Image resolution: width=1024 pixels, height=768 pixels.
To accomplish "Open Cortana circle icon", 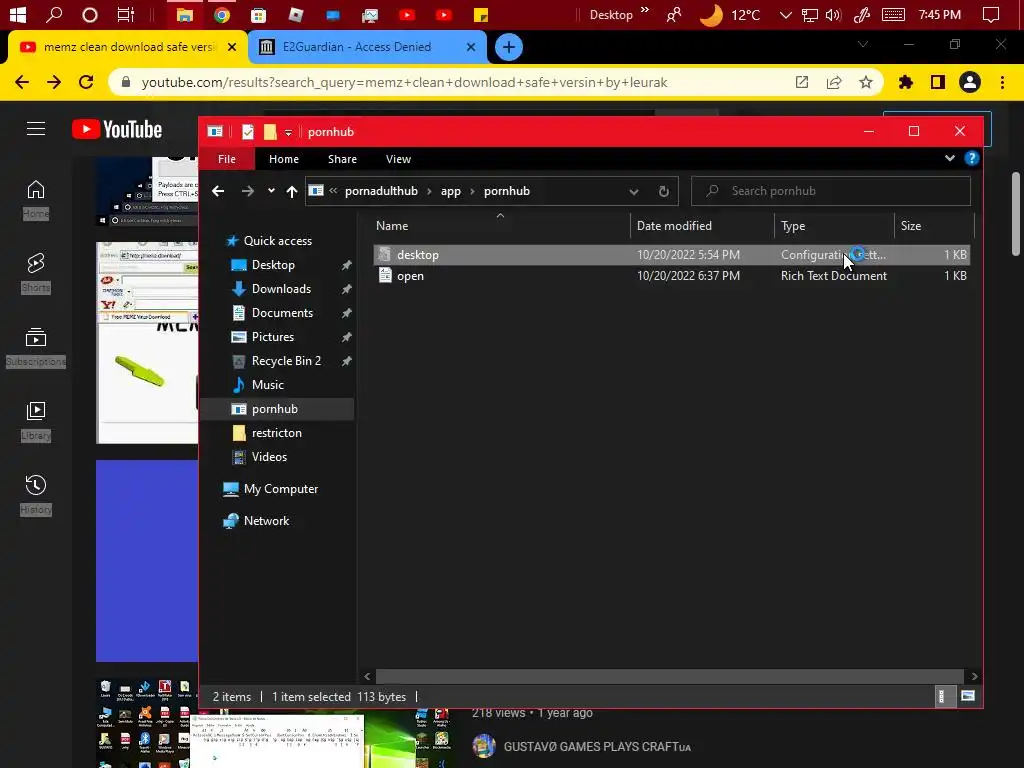I will click(x=89, y=14).
